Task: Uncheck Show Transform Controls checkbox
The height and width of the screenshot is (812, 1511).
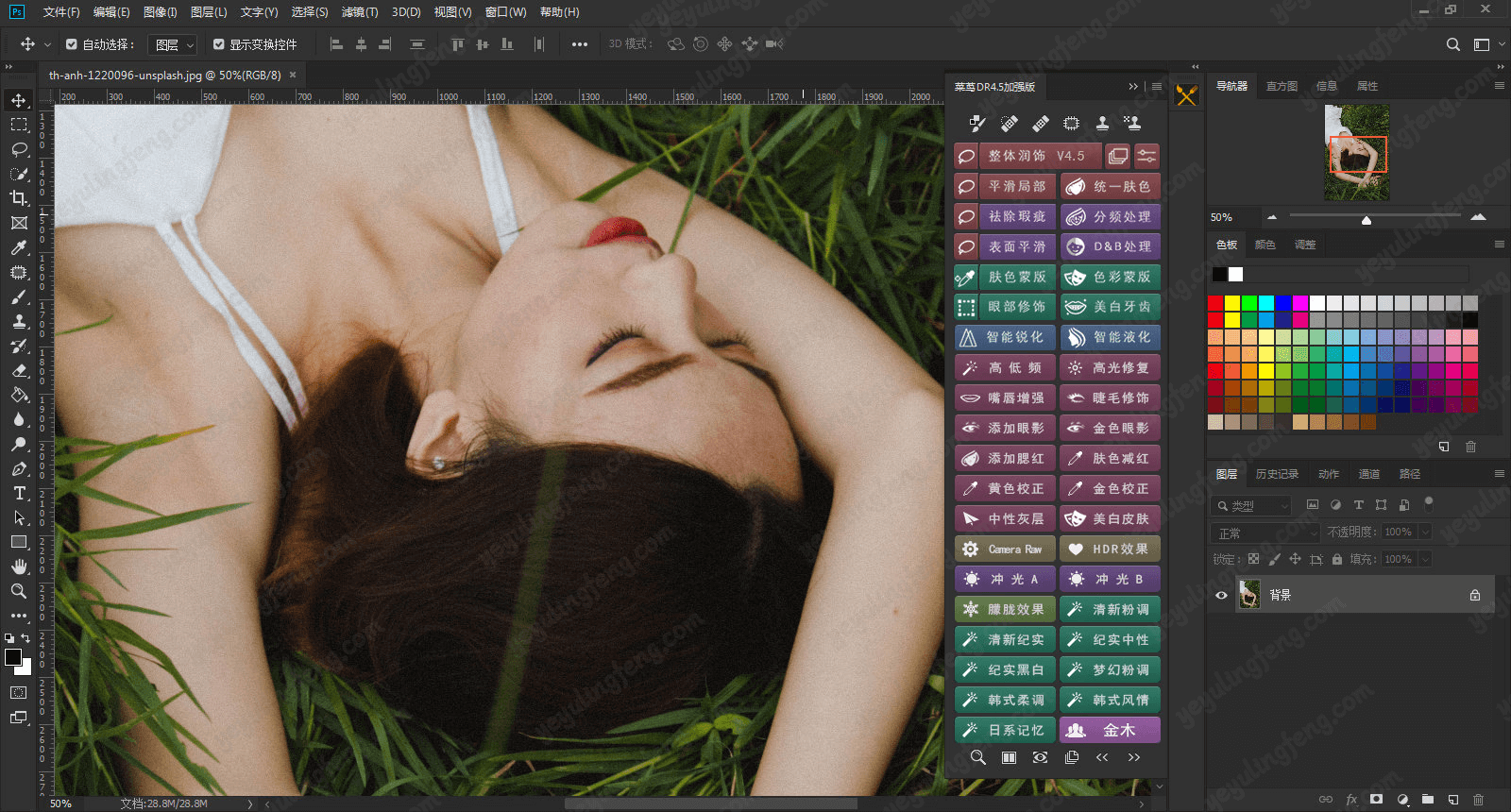Action: pyautogui.click(x=219, y=44)
